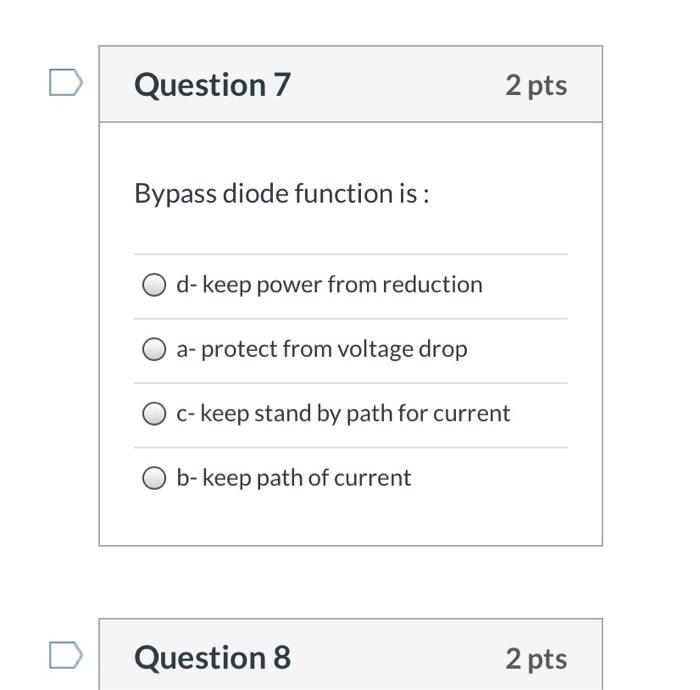Click the 'Question 8' heading

coord(212,658)
